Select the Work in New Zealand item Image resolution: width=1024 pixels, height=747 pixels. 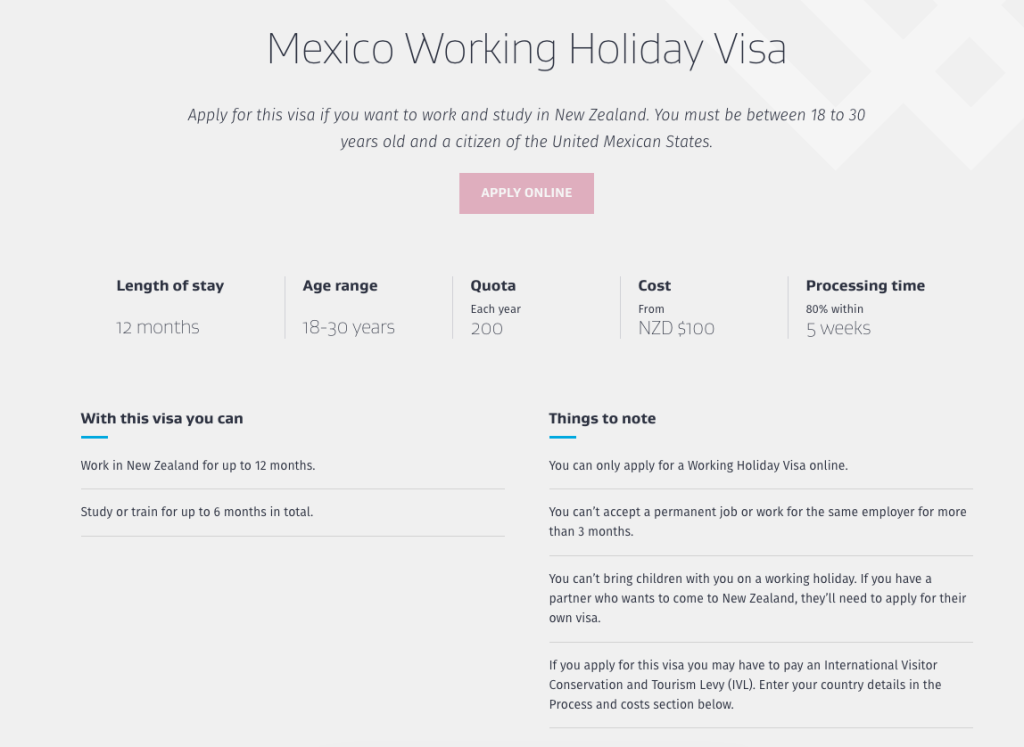coord(198,466)
